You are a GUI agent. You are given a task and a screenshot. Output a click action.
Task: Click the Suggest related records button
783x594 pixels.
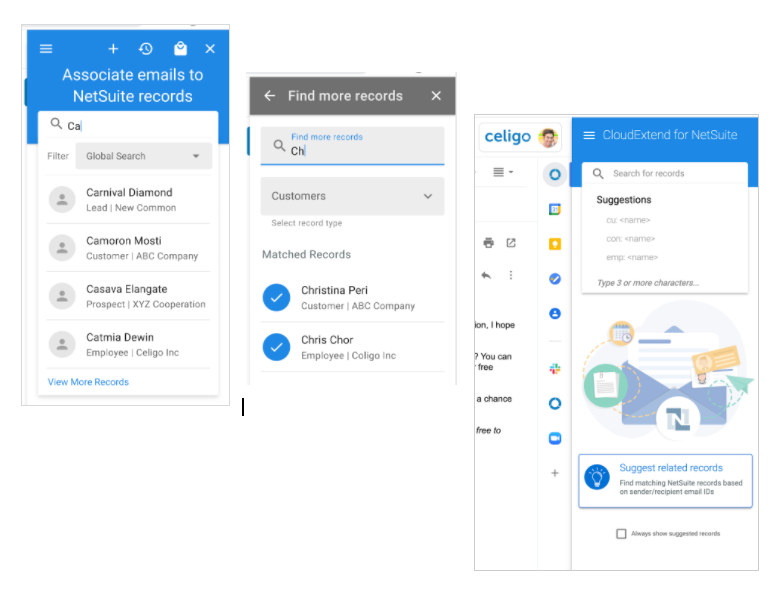(x=665, y=481)
